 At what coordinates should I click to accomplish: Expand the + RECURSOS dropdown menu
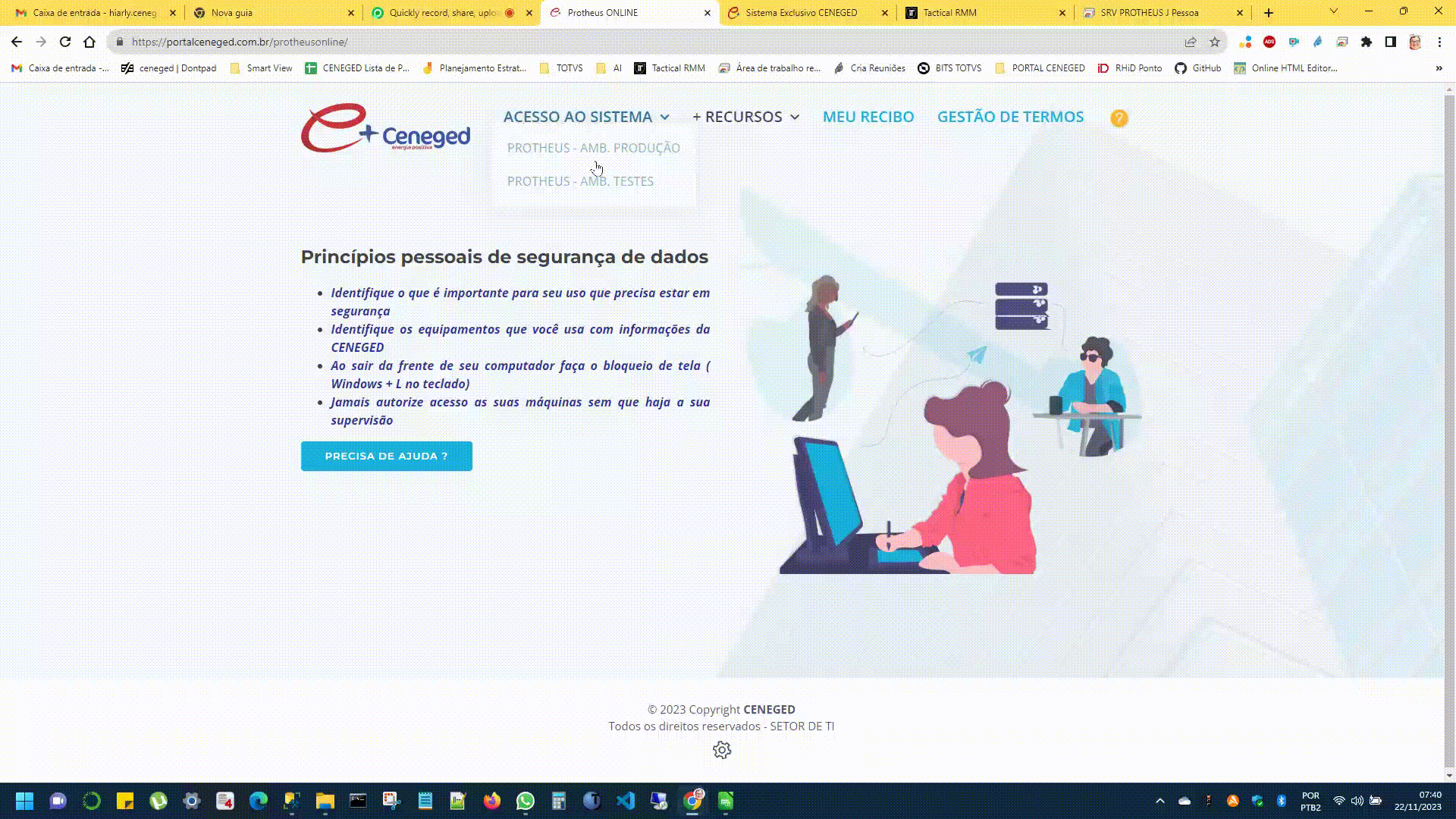[745, 117]
